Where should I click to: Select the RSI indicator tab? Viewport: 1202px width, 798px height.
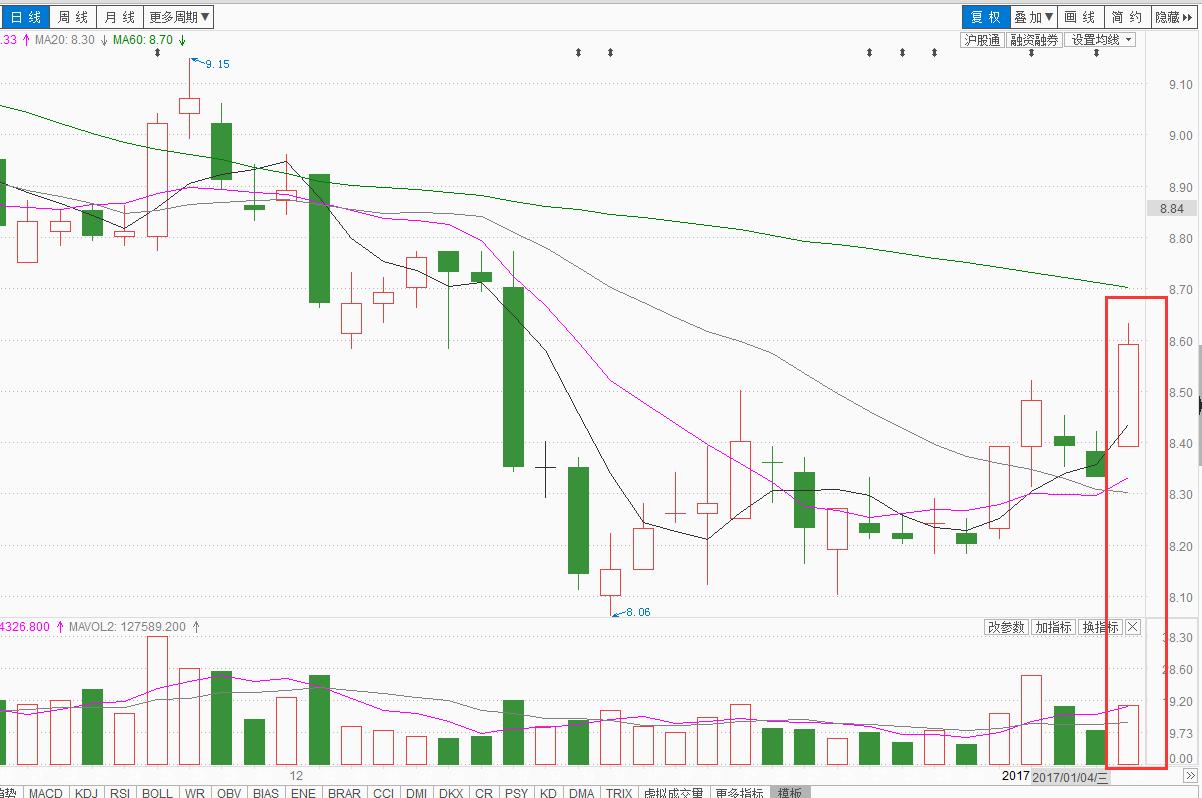point(120,792)
